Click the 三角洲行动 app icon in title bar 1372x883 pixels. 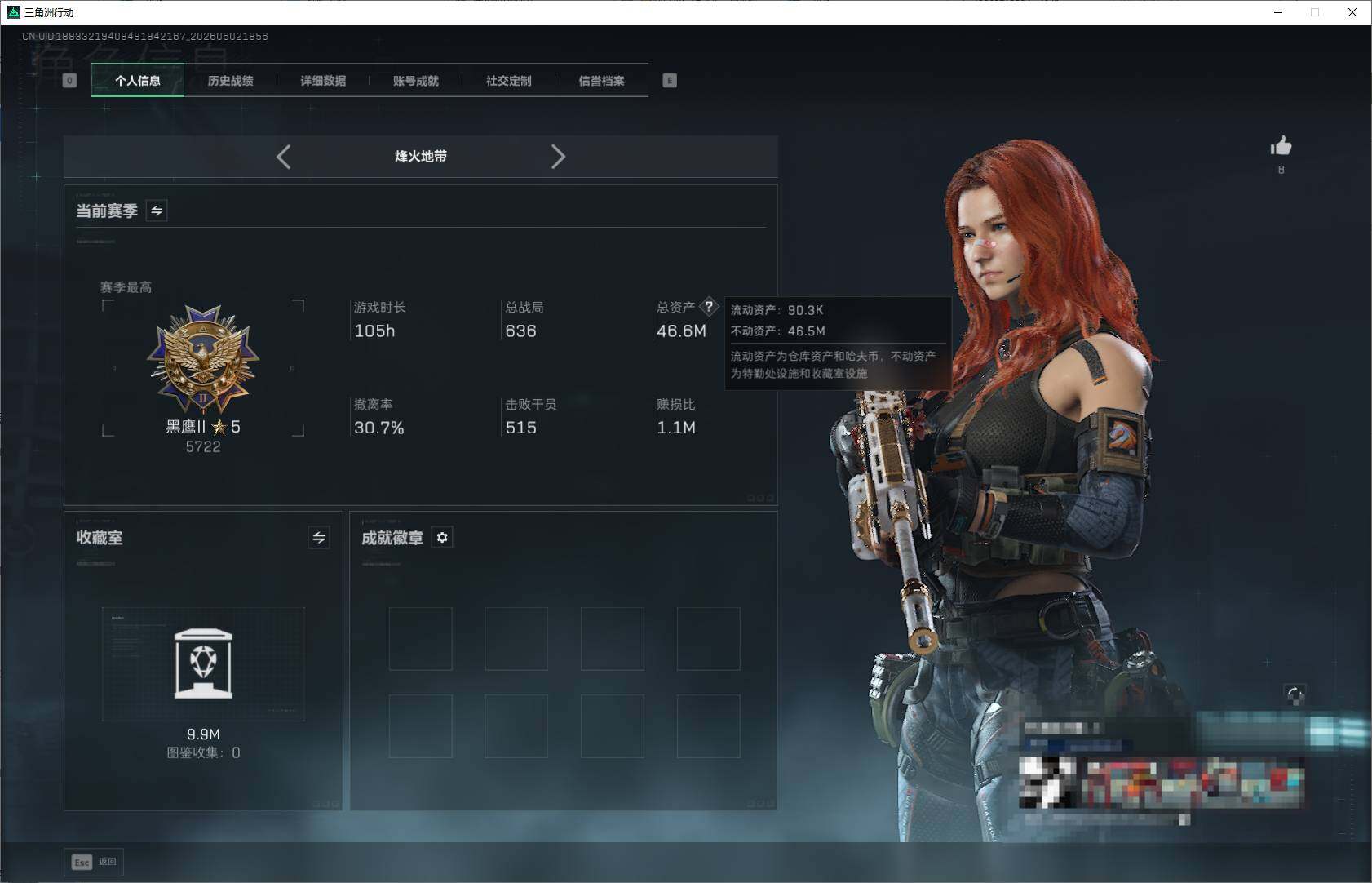(13, 12)
